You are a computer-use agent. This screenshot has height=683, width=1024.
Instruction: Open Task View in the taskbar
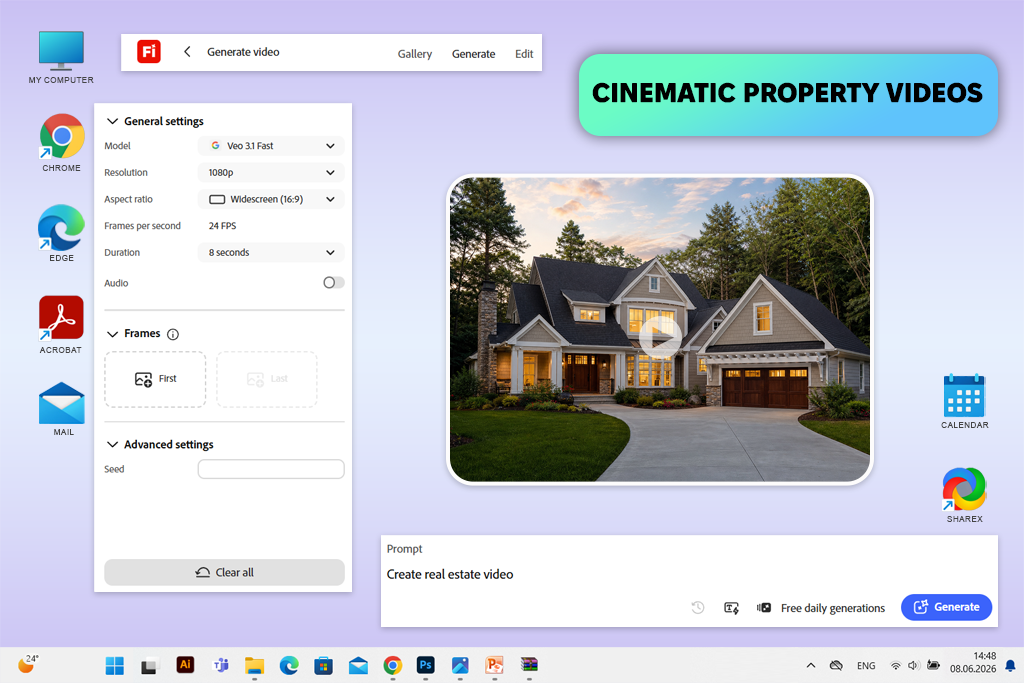pyautogui.click(x=150, y=665)
